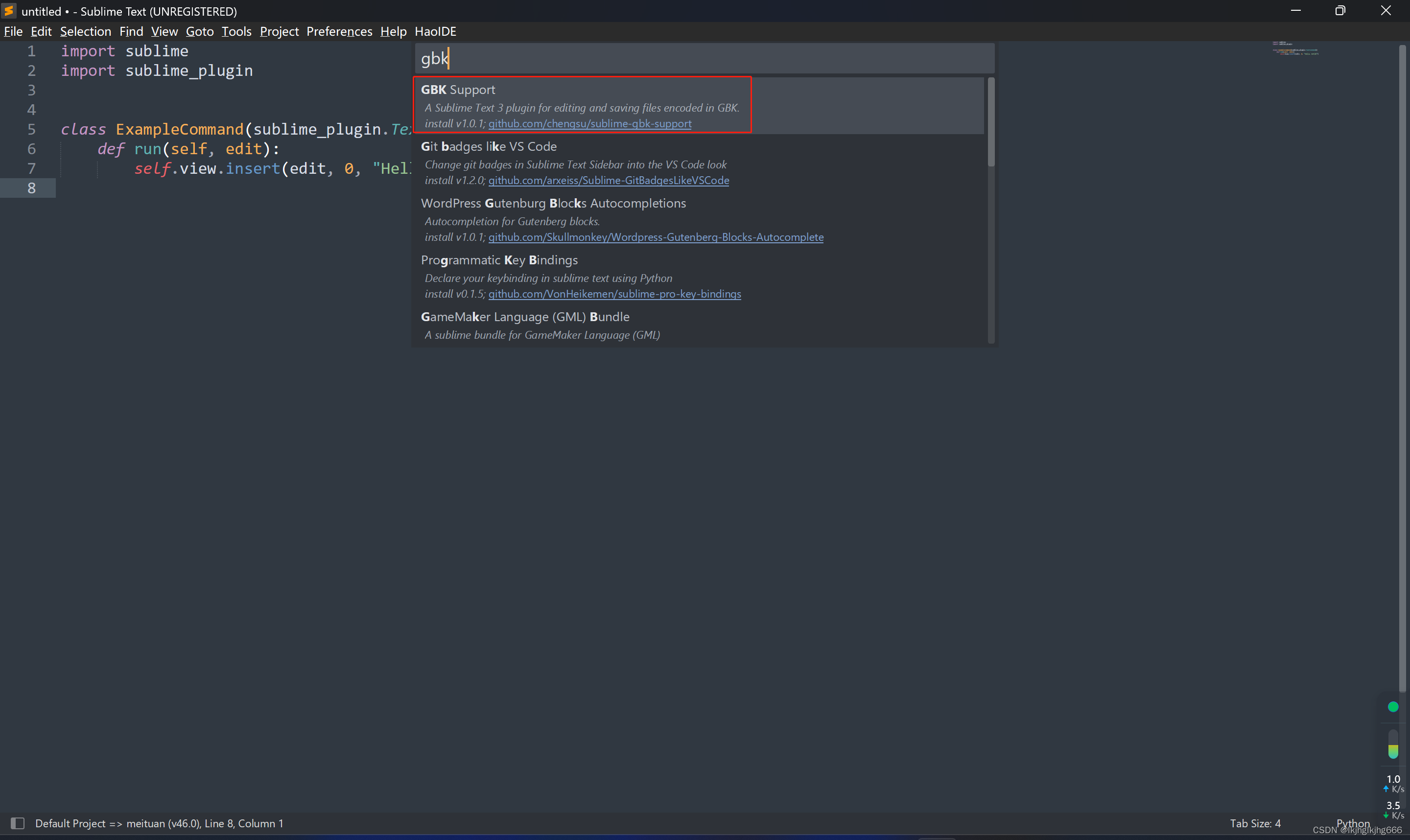Viewport: 1410px width, 840px height.
Task: Open the Tools menu
Action: pos(236,32)
